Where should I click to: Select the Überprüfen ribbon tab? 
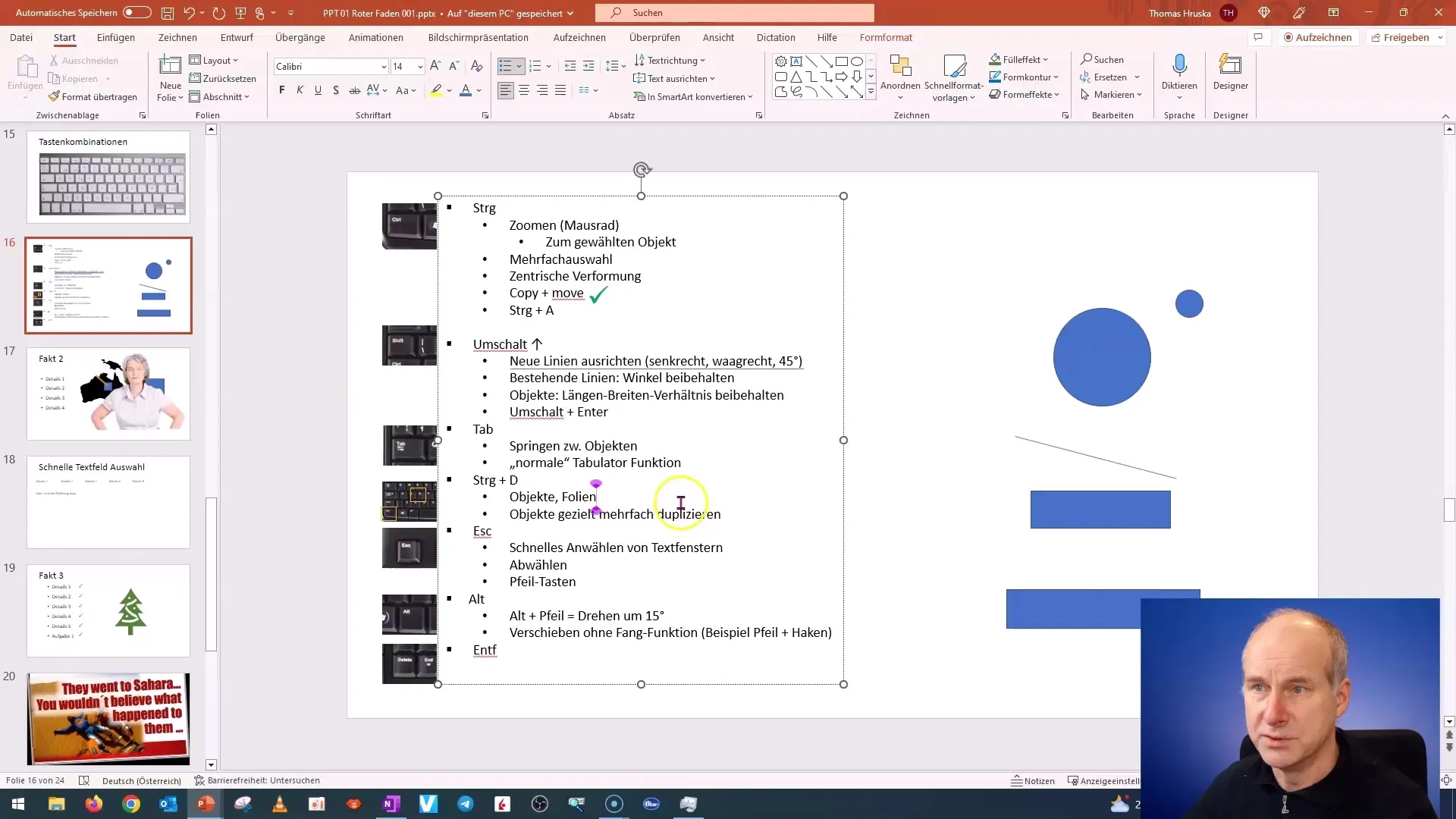click(x=655, y=37)
